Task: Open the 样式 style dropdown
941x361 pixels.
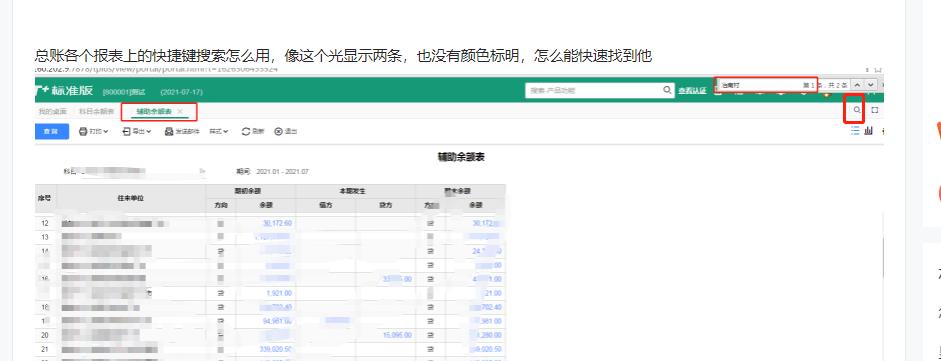Action: tap(219, 131)
